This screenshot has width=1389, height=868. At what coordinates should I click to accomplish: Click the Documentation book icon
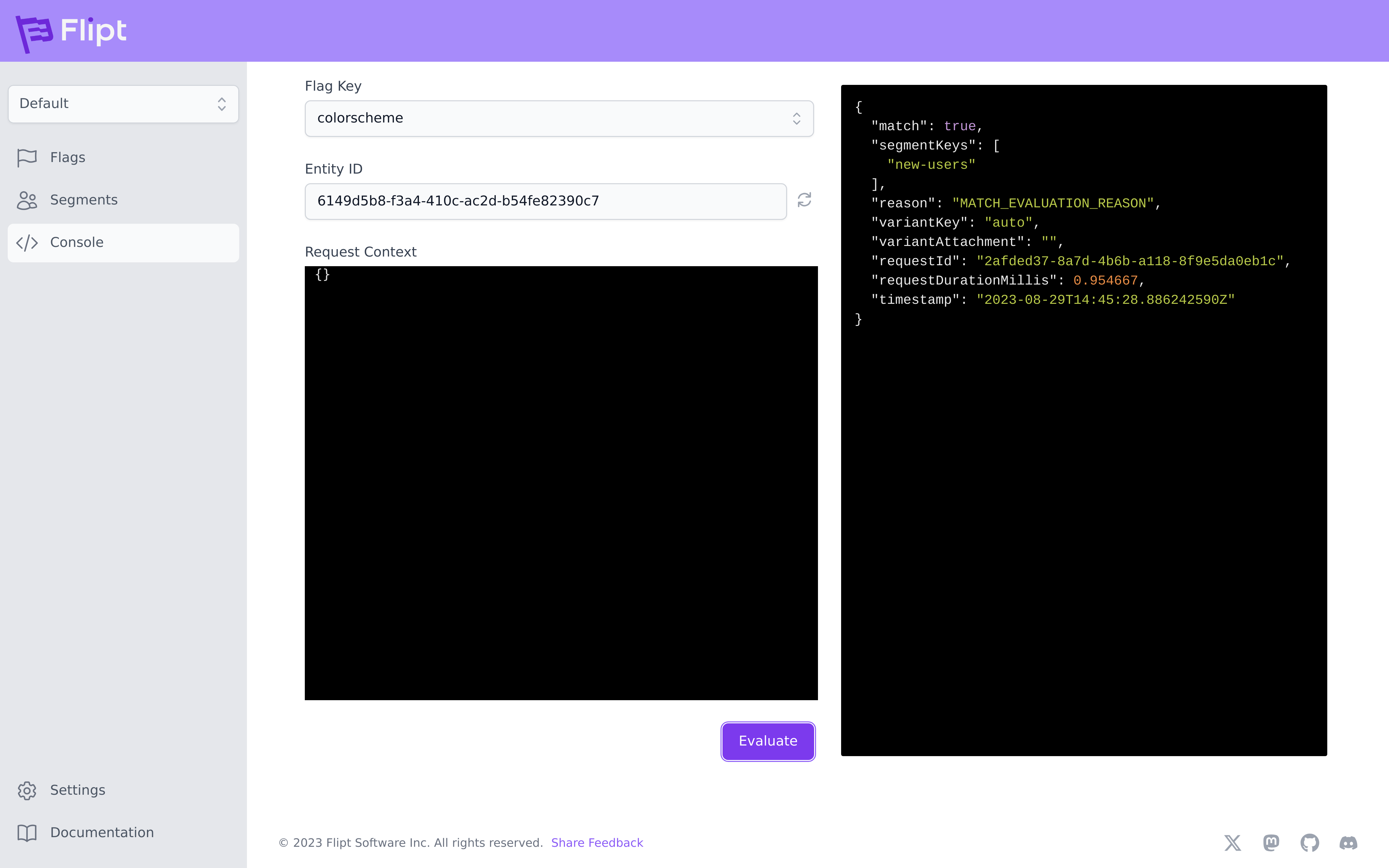(27, 833)
